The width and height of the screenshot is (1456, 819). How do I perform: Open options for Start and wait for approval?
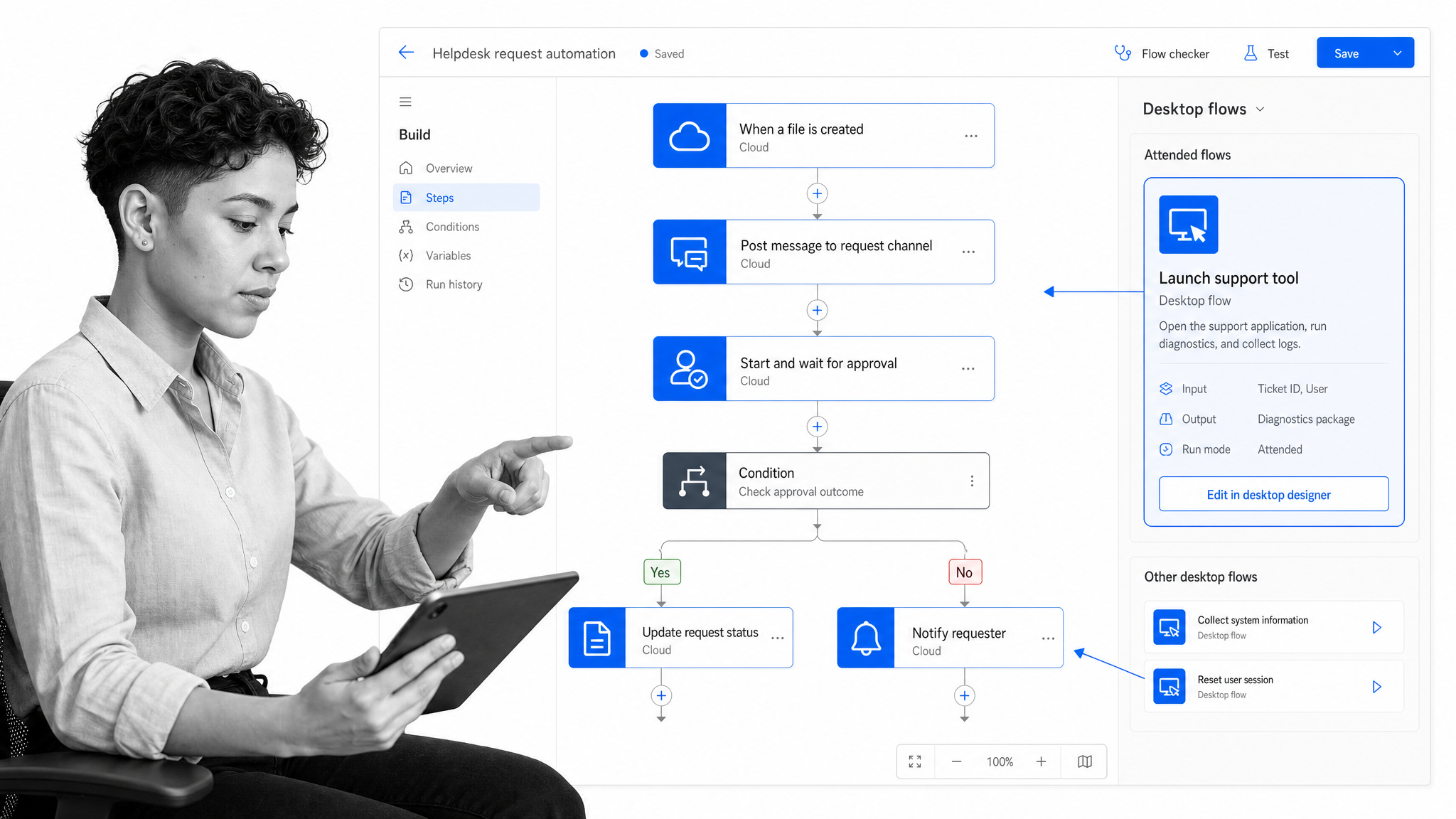(x=968, y=369)
